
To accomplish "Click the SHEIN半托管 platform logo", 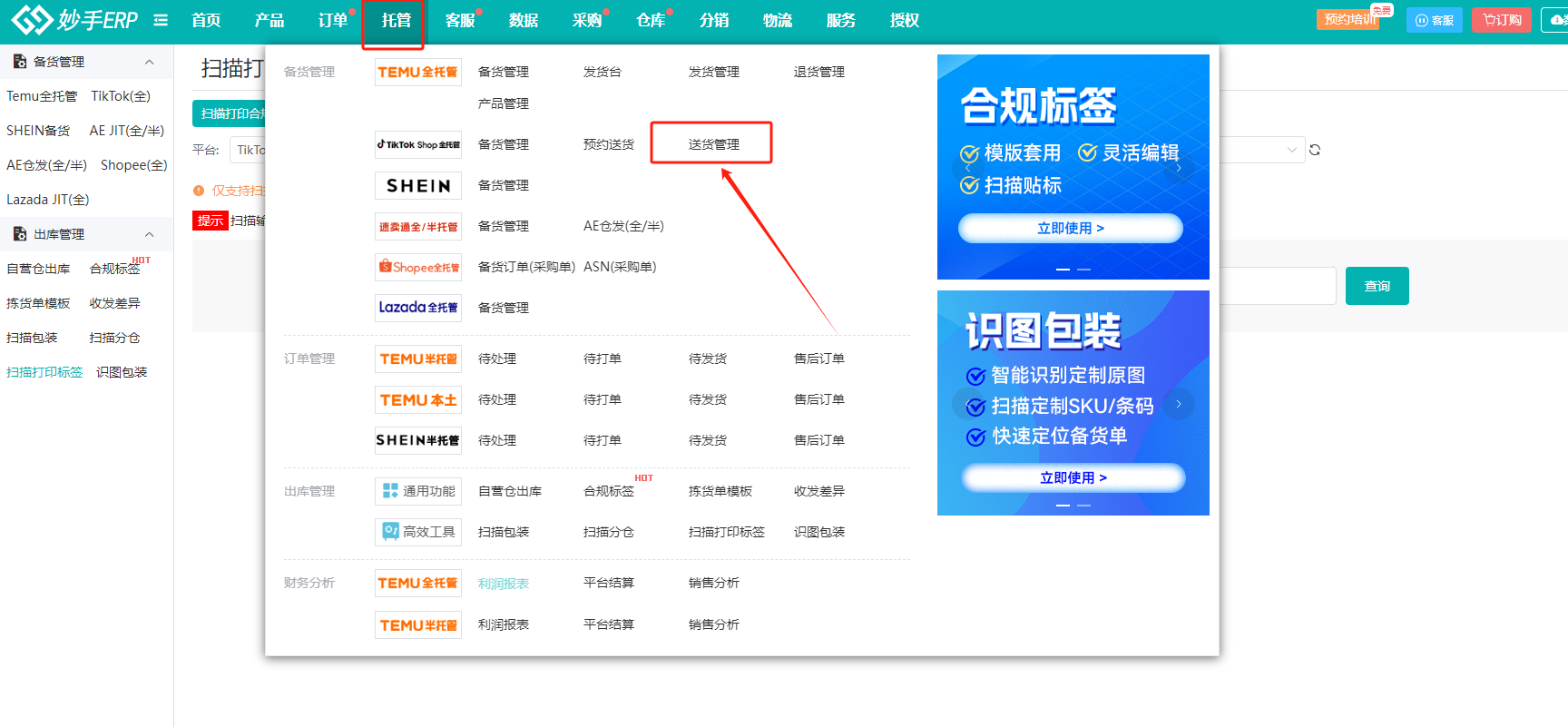I will tap(418, 440).
